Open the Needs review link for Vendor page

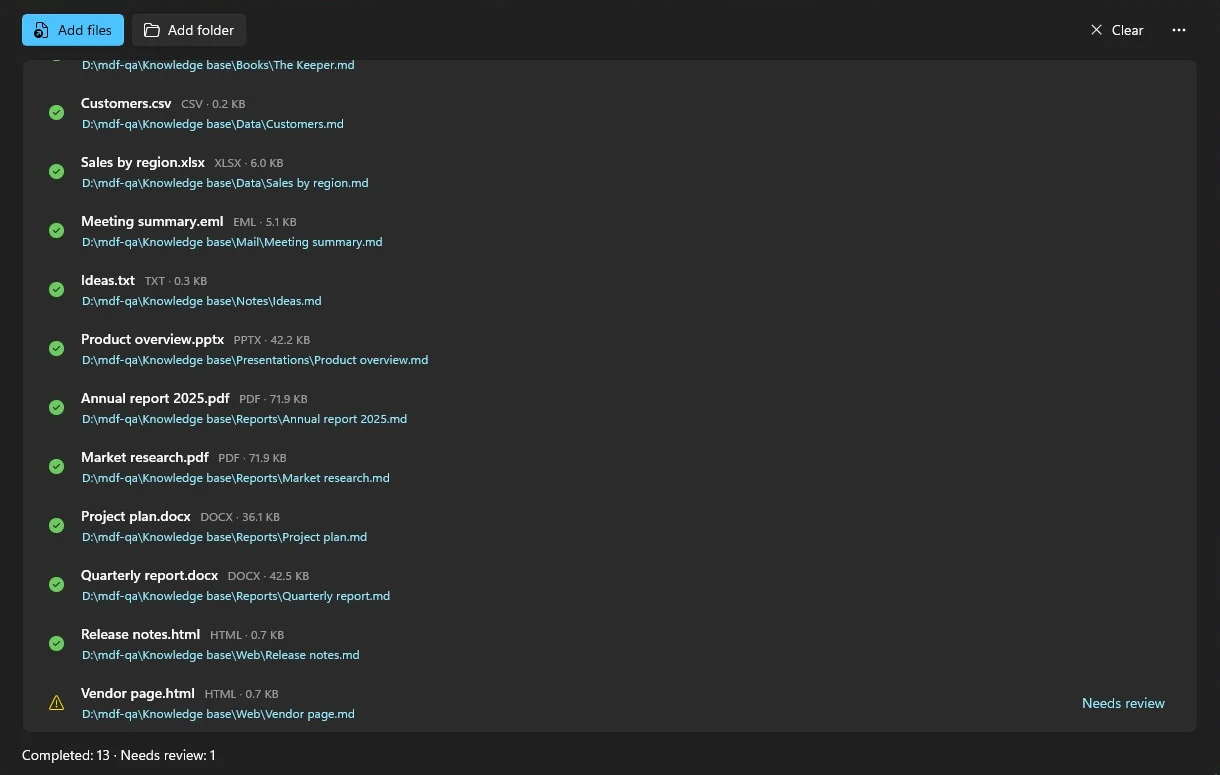1123,703
